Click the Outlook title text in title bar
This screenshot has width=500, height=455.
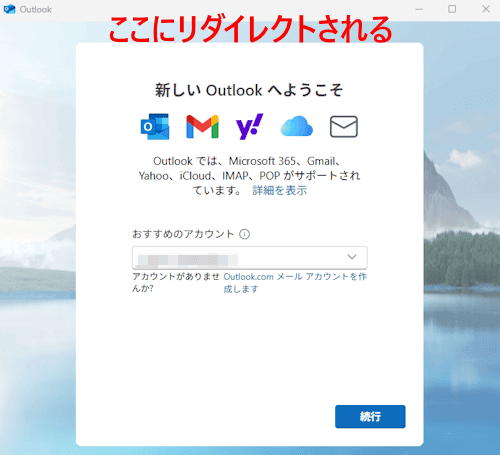(35, 9)
